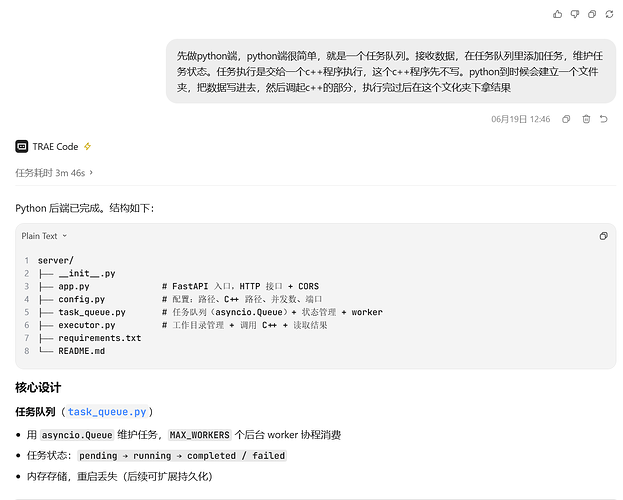Screen dimensions: 623x500
Task: Click the Python 后端已完成 summary line
Action: point(85,208)
